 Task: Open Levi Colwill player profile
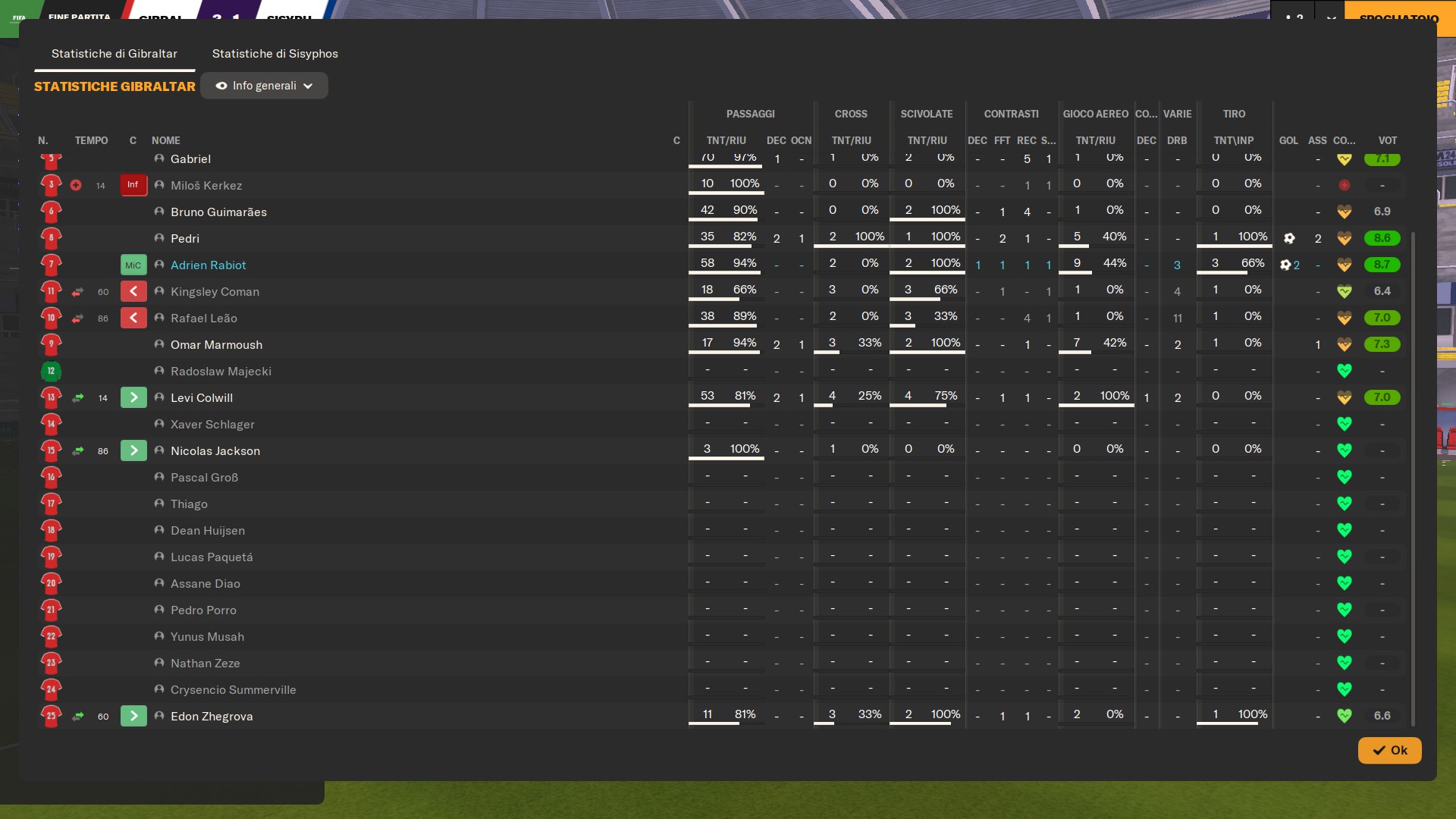(202, 398)
